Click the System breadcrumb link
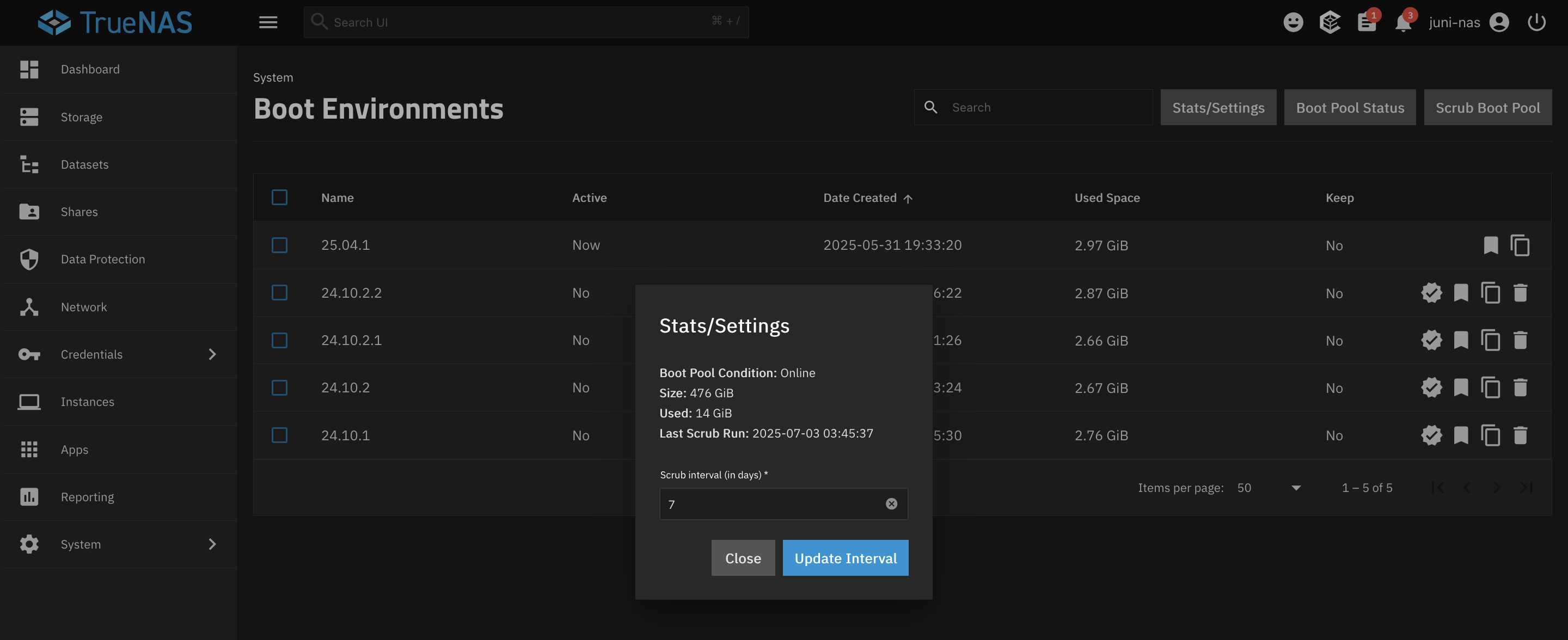Image resolution: width=1568 pixels, height=640 pixels. [x=273, y=77]
